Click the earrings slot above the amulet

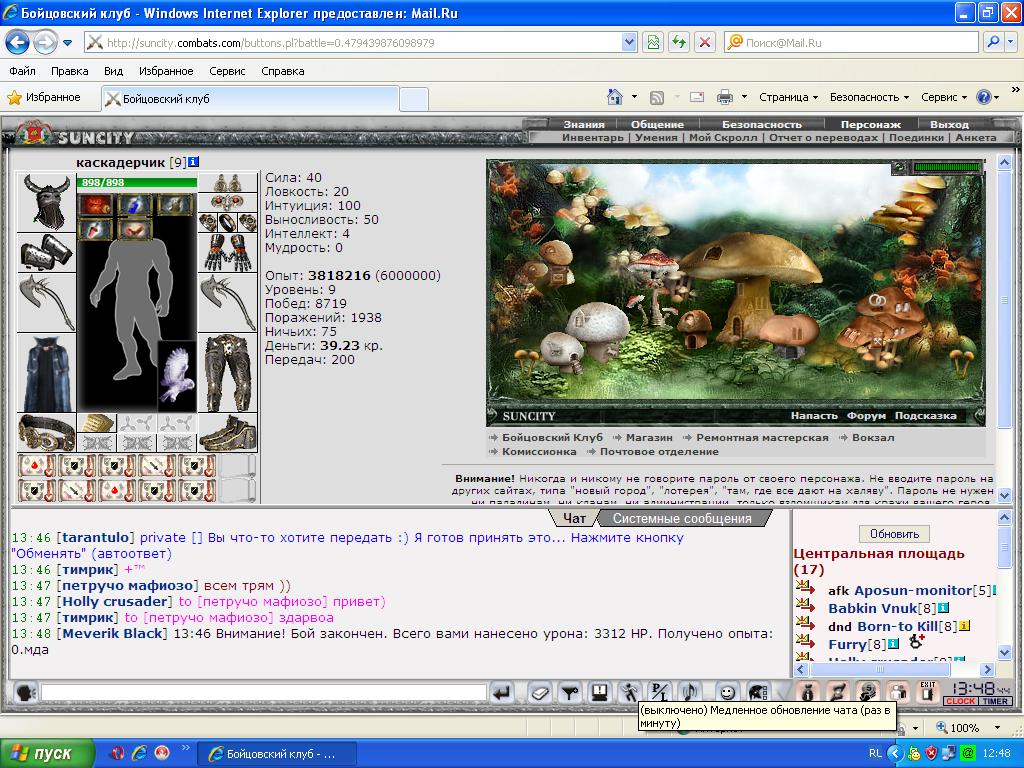coord(228,182)
